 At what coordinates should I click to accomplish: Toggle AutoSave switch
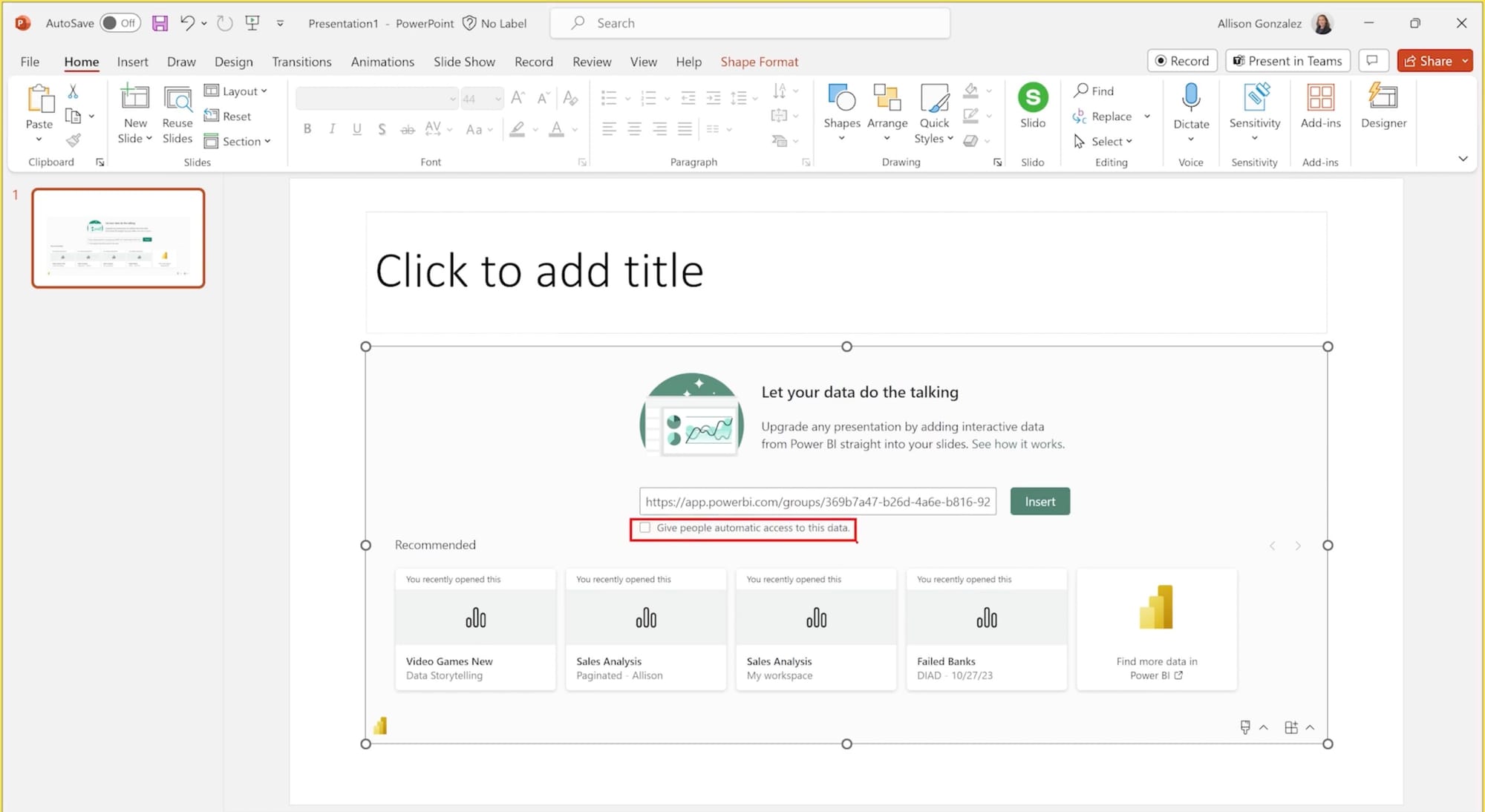[x=120, y=23]
